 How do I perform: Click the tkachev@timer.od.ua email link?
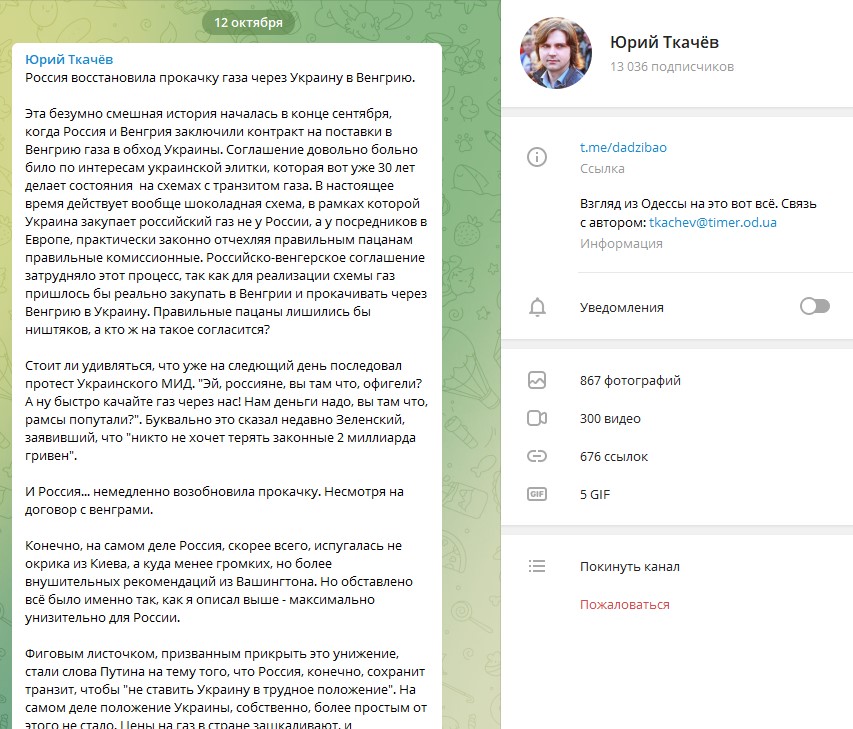pyautogui.click(x=712, y=223)
